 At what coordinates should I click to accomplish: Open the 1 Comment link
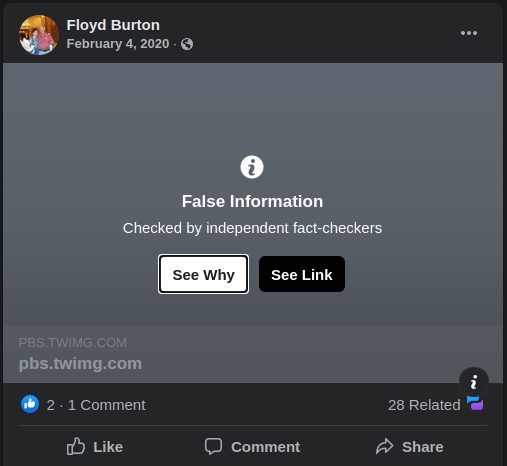tap(107, 405)
